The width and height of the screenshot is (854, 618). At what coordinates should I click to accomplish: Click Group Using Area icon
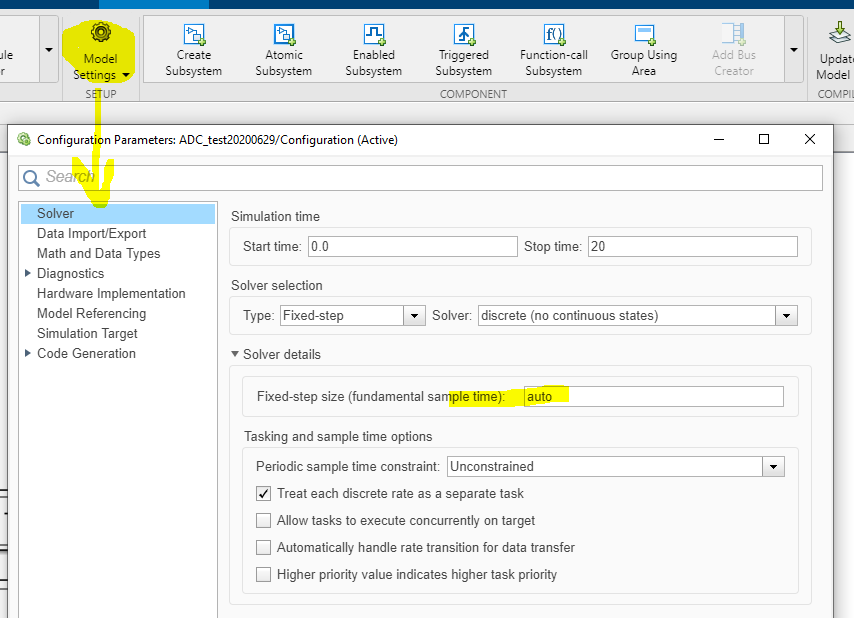click(x=644, y=34)
